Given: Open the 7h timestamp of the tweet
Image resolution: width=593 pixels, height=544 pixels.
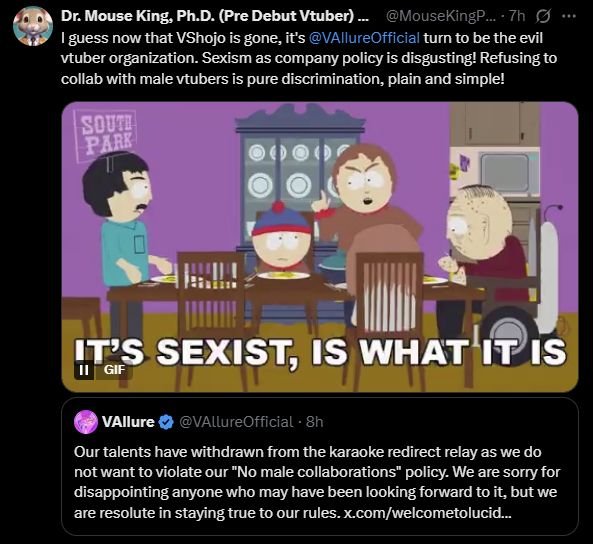Looking at the screenshot, I should 517,16.
